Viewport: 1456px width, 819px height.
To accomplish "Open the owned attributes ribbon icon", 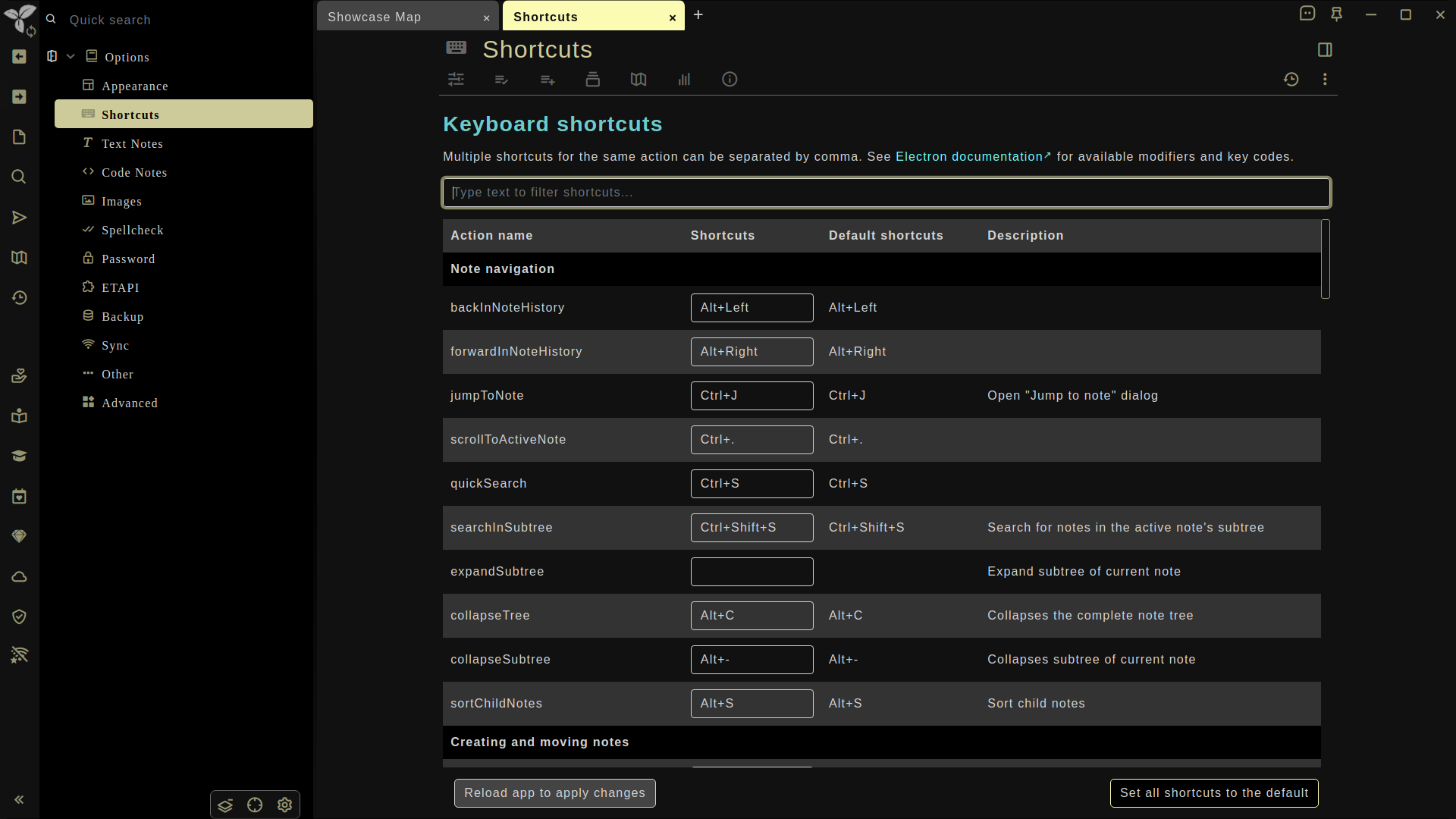I will click(501, 80).
